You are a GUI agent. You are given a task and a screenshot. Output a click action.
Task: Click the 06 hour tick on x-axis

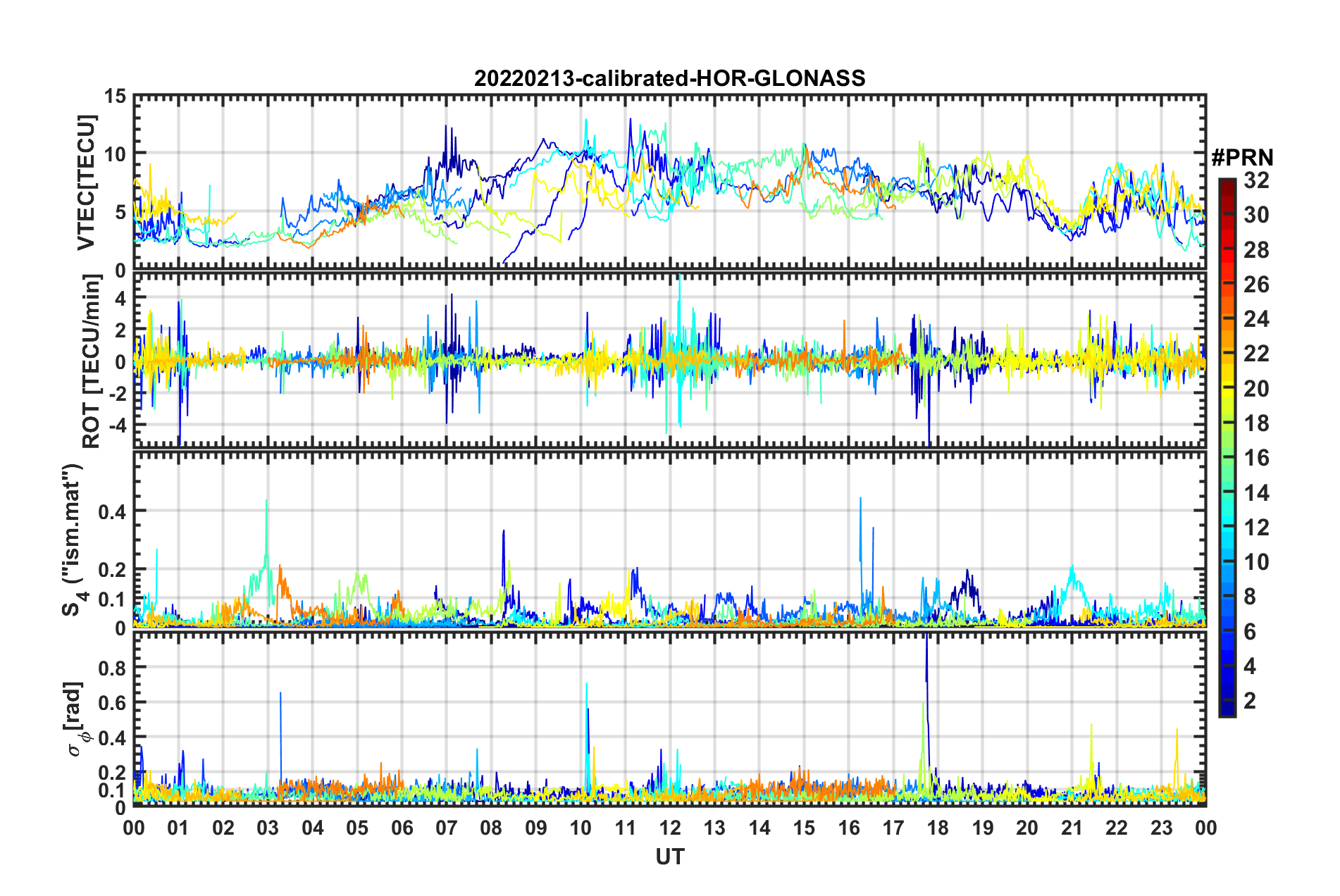click(x=402, y=828)
